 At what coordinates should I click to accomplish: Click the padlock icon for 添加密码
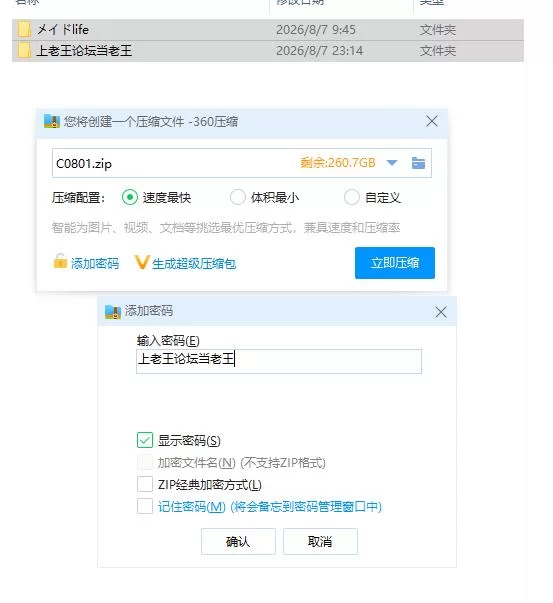(x=60, y=261)
